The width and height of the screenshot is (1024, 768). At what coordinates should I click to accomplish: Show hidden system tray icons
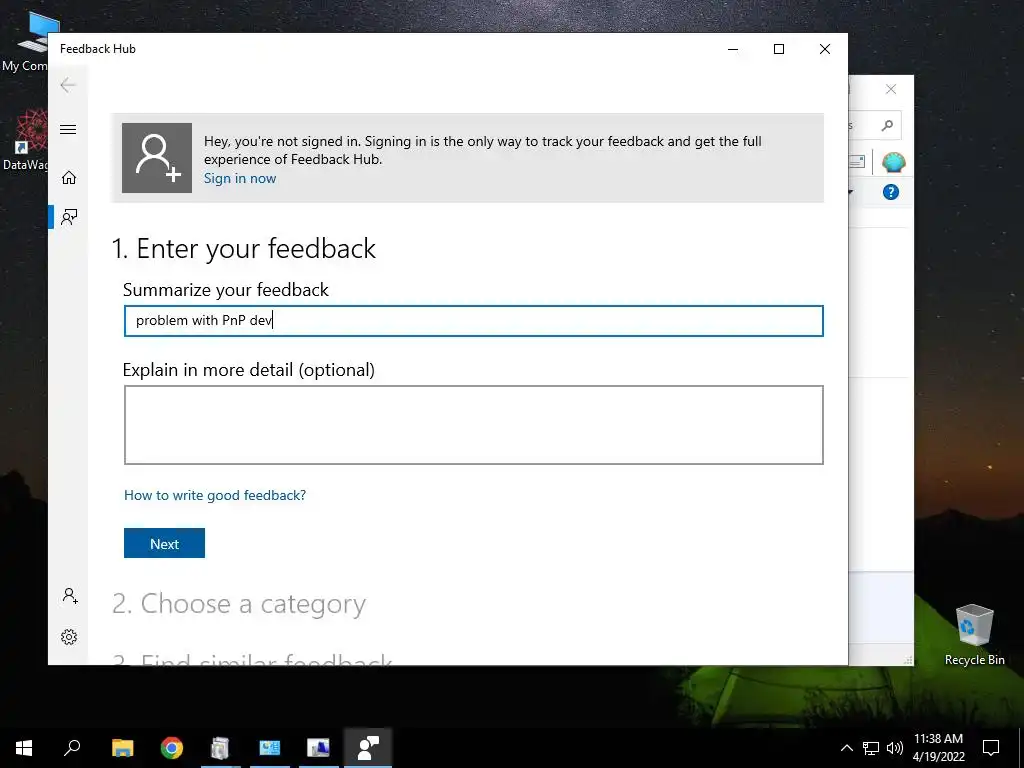tap(846, 748)
